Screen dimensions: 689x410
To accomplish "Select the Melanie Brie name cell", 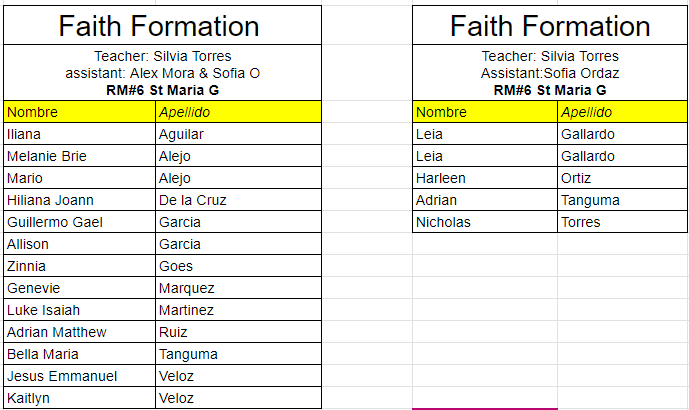I will point(79,156).
